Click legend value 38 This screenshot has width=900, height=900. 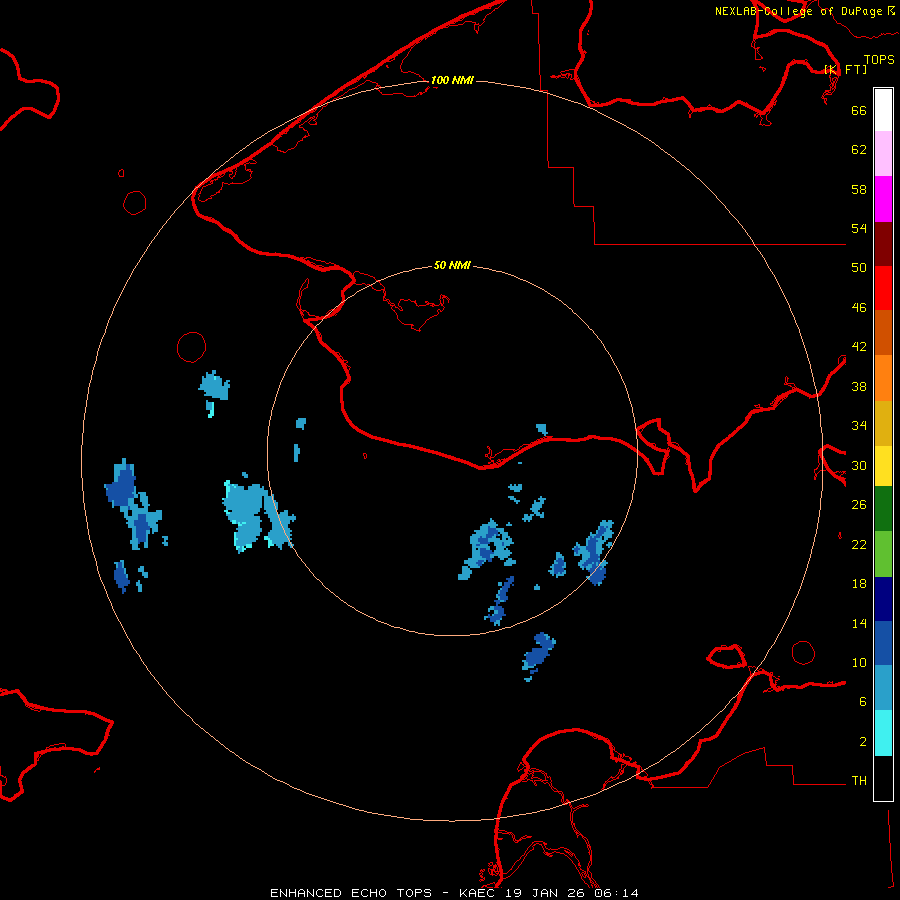point(859,386)
